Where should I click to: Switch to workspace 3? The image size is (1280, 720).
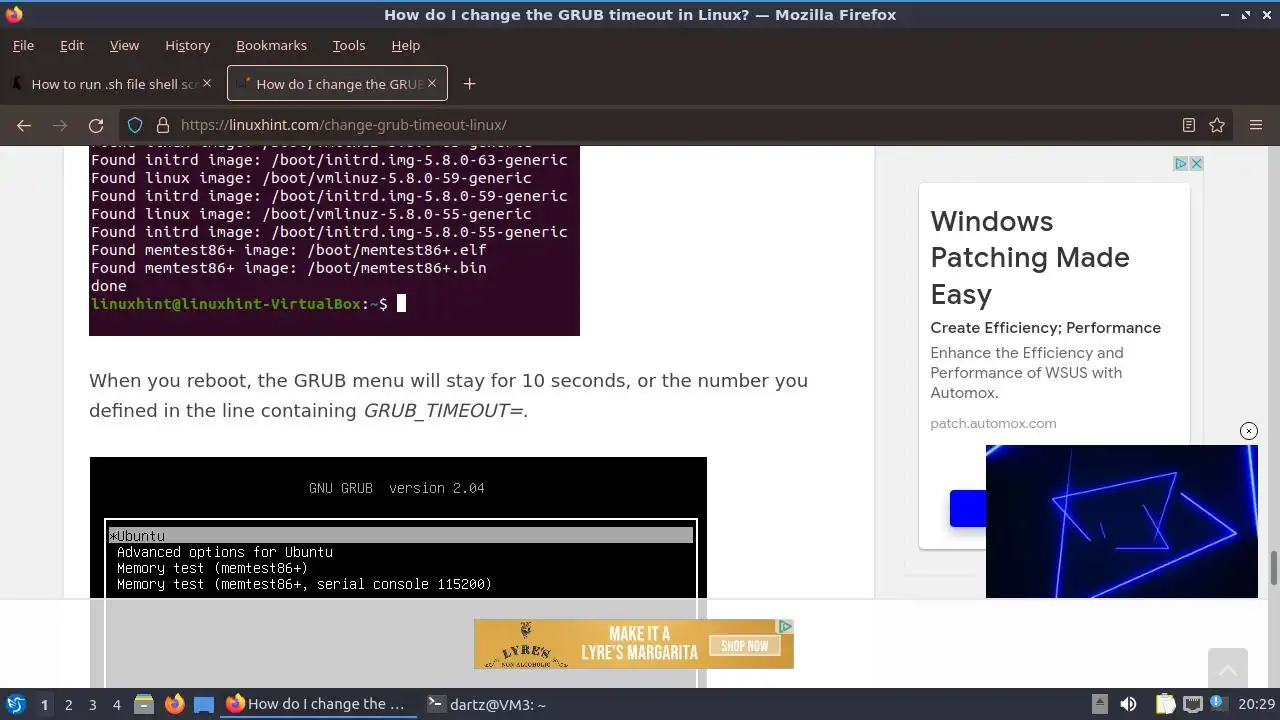(92, 704)
